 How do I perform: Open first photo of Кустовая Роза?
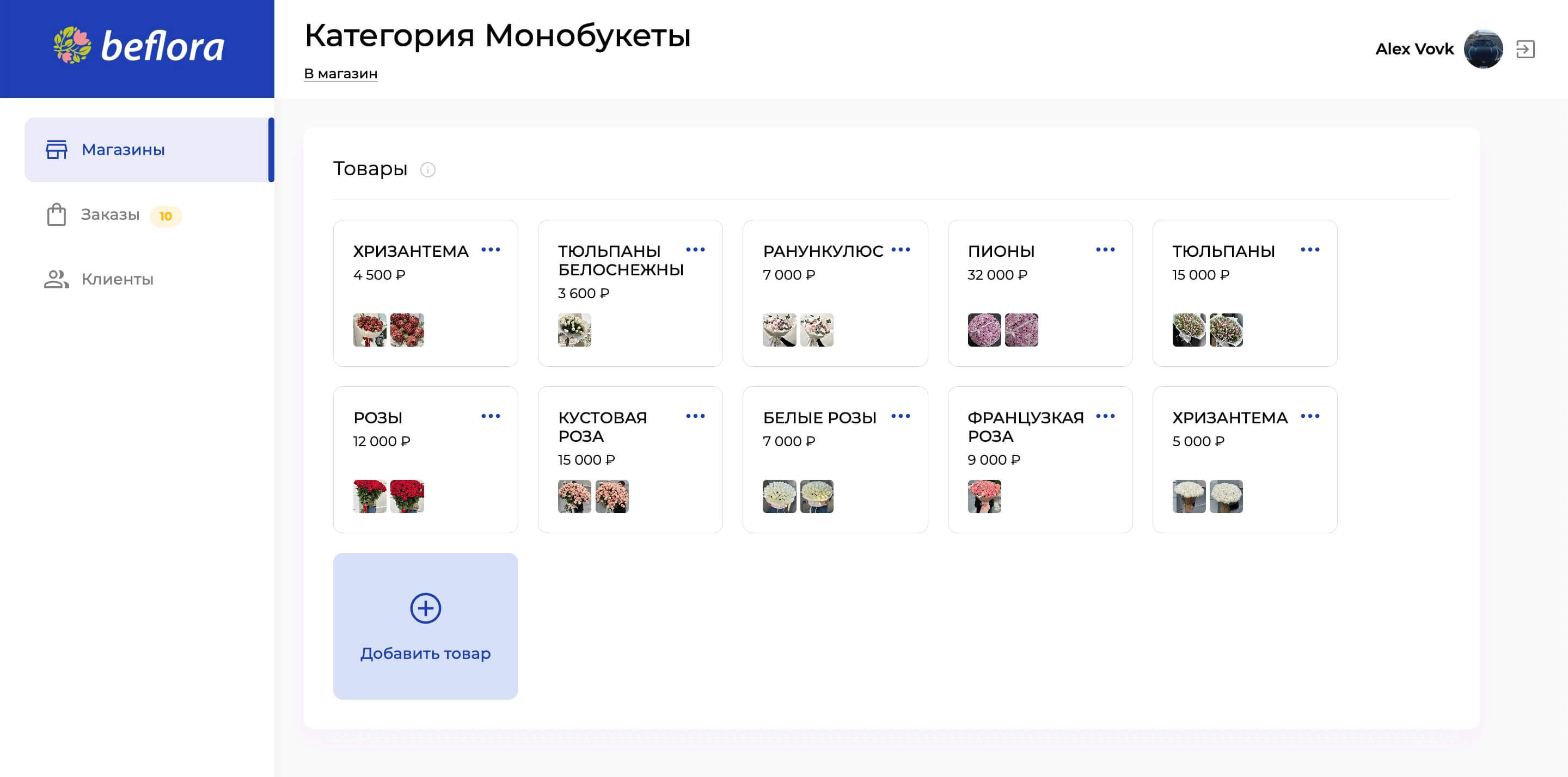click(x=574, y=496)
